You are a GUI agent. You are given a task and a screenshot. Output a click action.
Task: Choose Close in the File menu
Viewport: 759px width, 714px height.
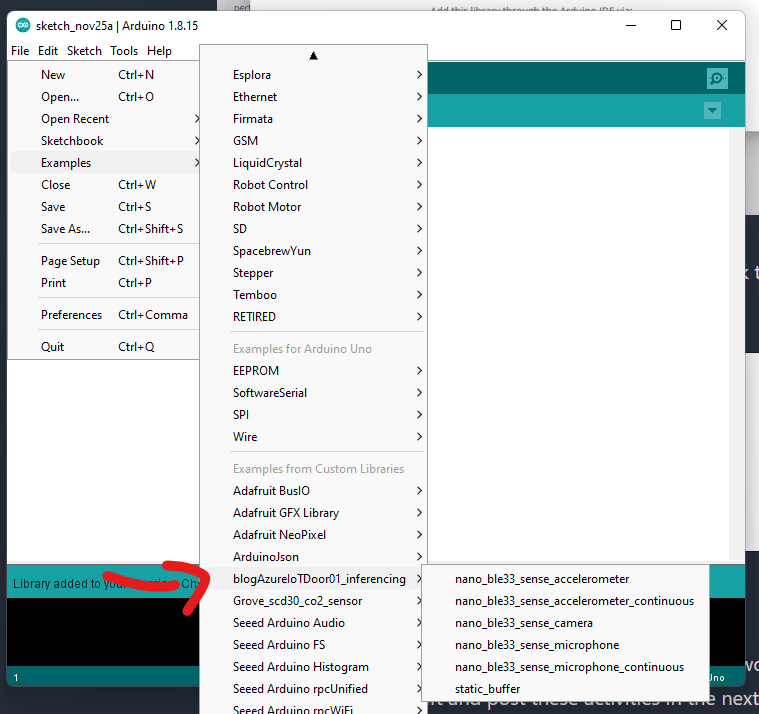104,185
